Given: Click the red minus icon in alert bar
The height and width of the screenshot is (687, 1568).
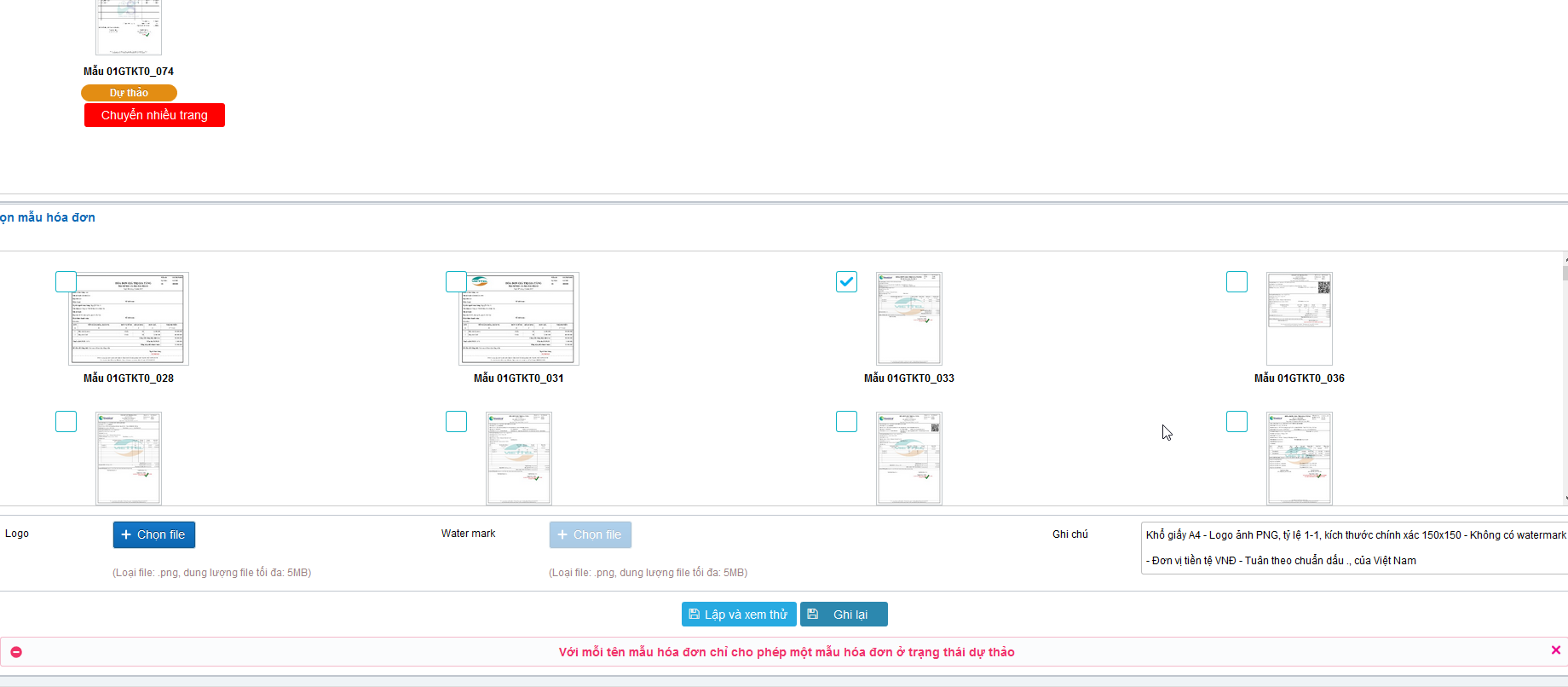Looking at the screenshot, I should (x=16, y=652).
